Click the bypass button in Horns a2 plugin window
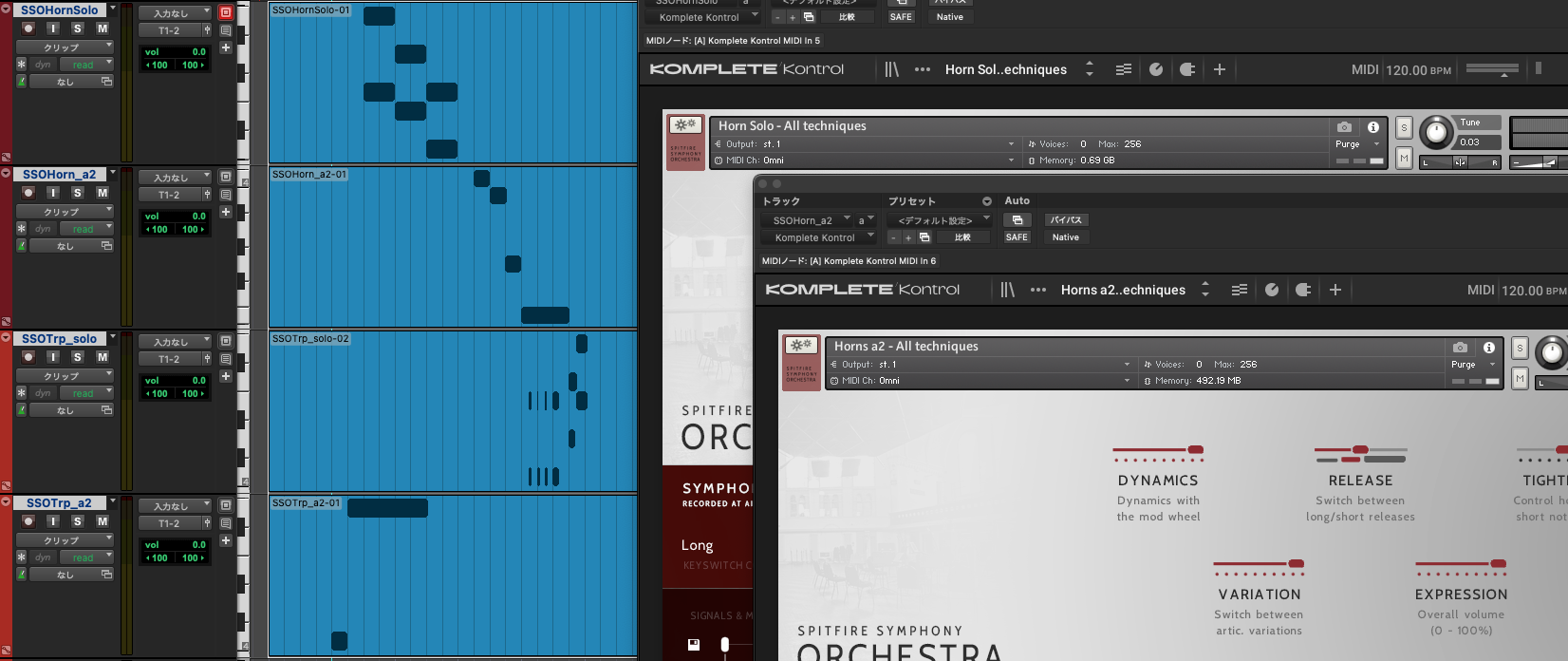This screenshot has height=661, width=1568. pyautogui.click(x=1066, y=219)
